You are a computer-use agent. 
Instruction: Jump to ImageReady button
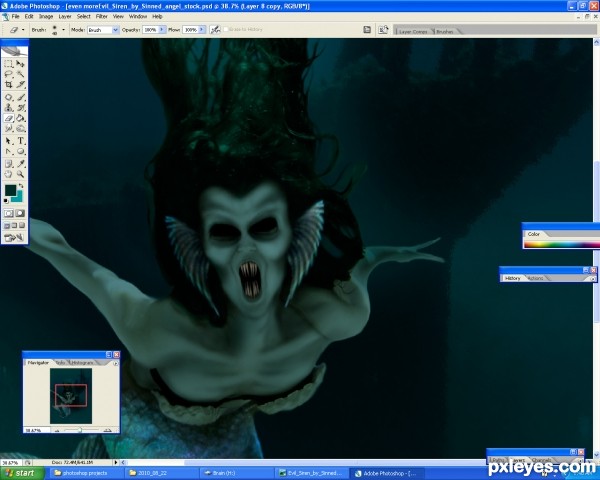tap(14, 238)
